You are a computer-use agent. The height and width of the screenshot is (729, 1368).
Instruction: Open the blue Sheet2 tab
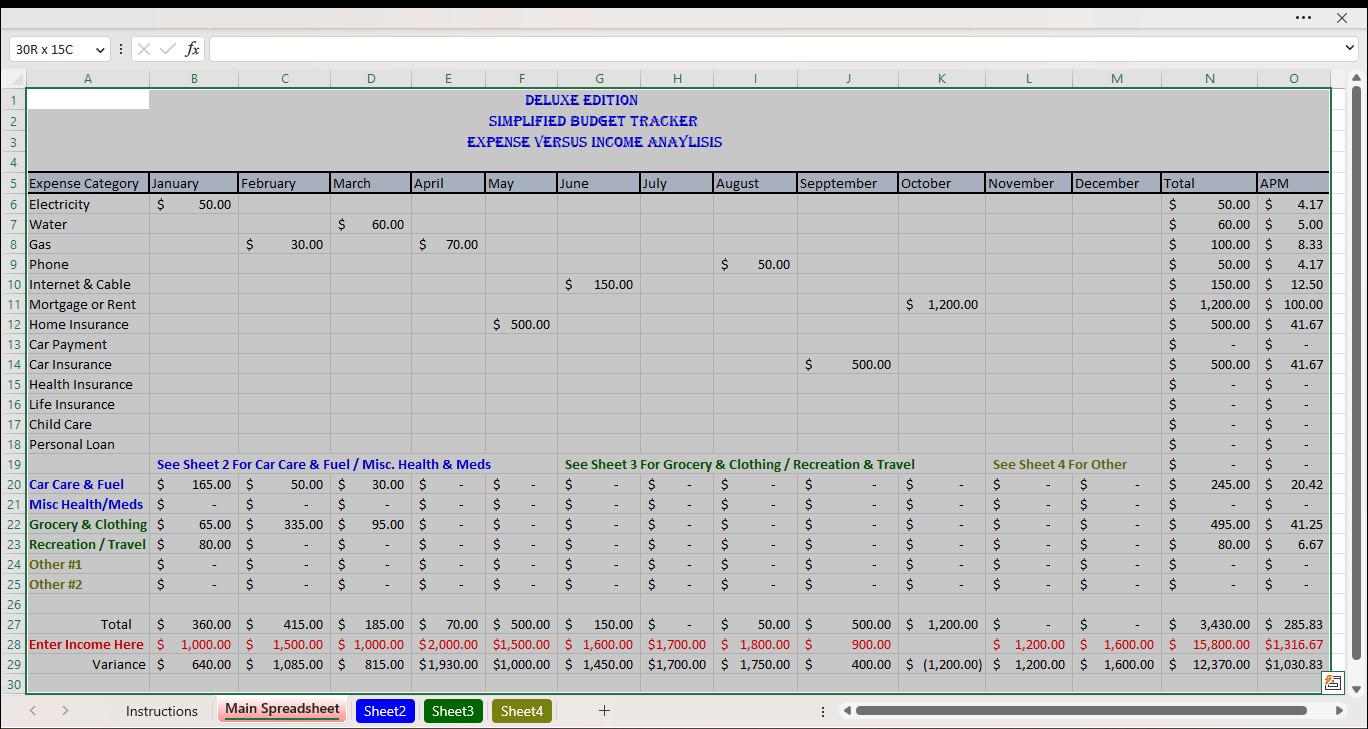point(385,711)
